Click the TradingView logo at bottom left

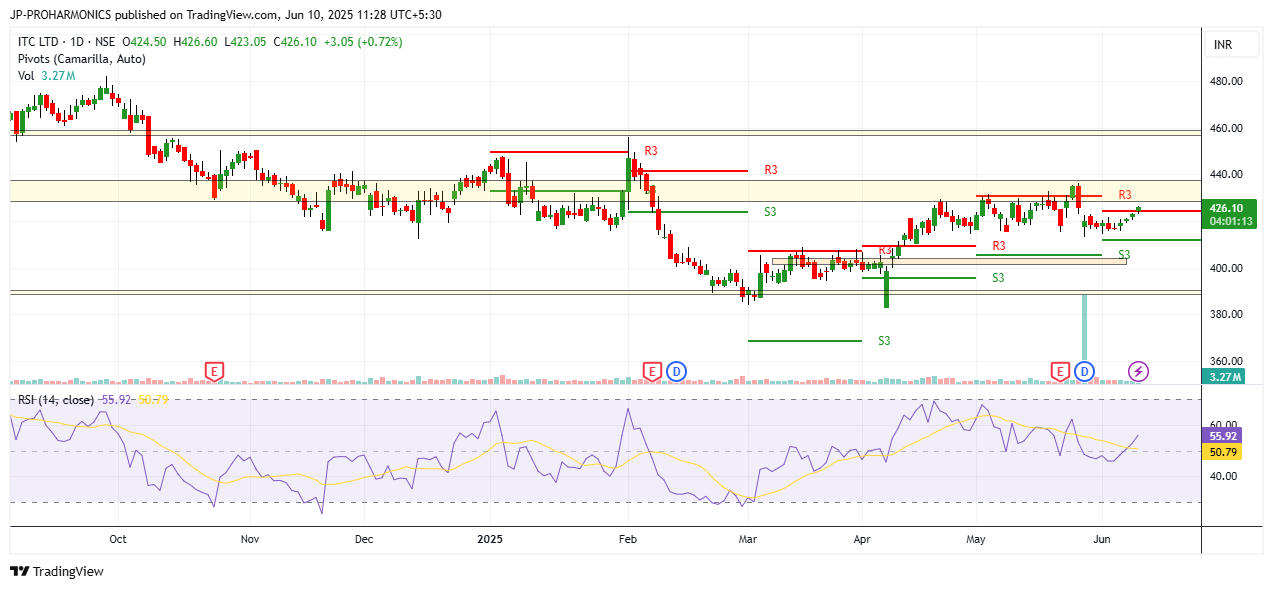(57, 571)
